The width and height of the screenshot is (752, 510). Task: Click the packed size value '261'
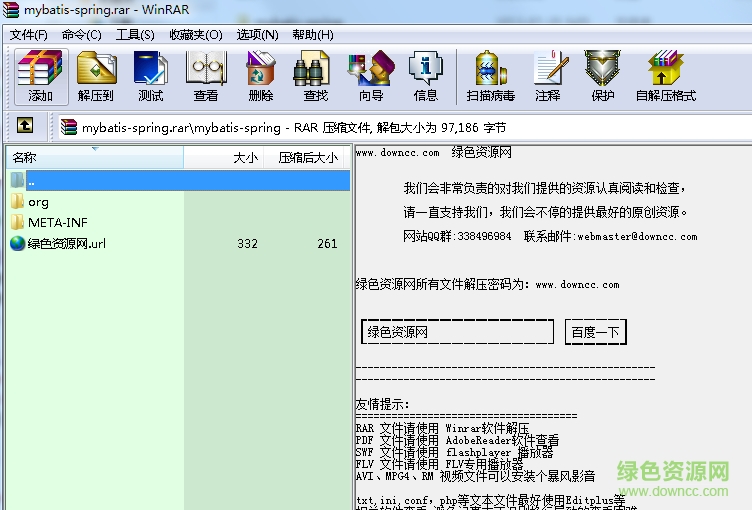(x=328, y=244)
